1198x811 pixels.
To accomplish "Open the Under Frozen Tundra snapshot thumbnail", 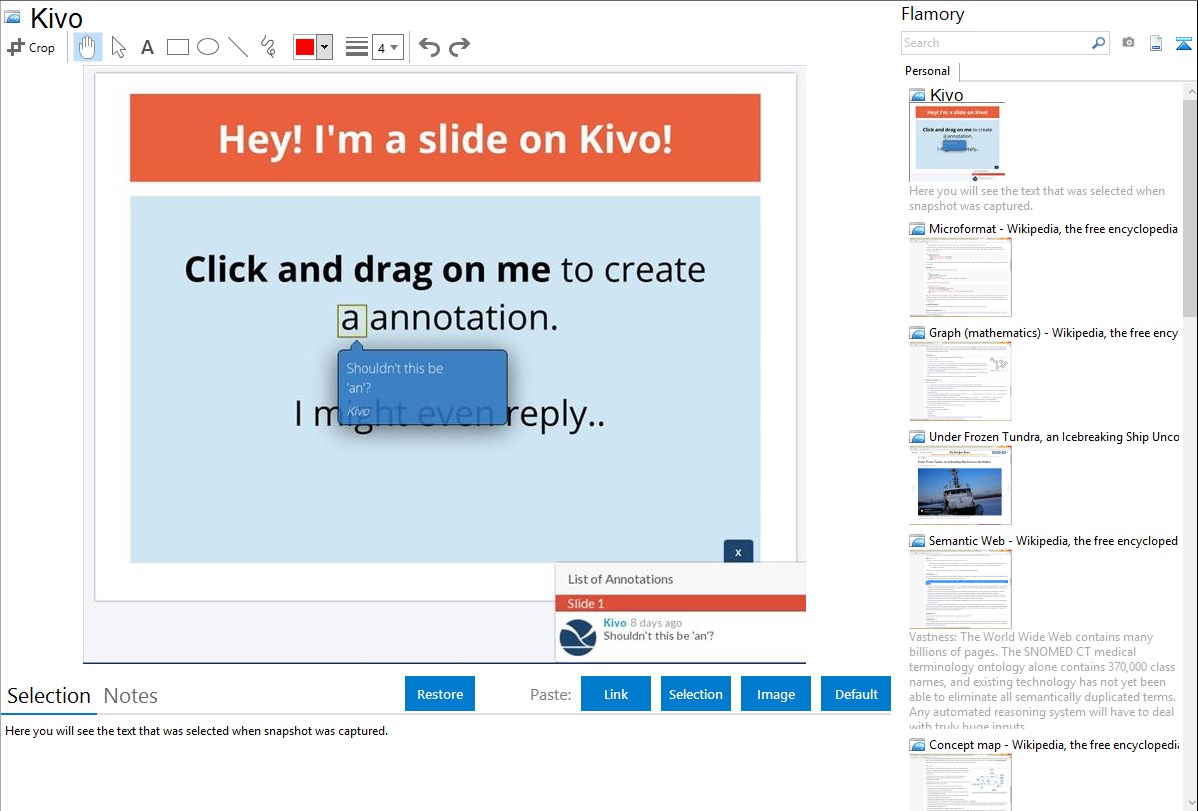I will coord(960,485).
